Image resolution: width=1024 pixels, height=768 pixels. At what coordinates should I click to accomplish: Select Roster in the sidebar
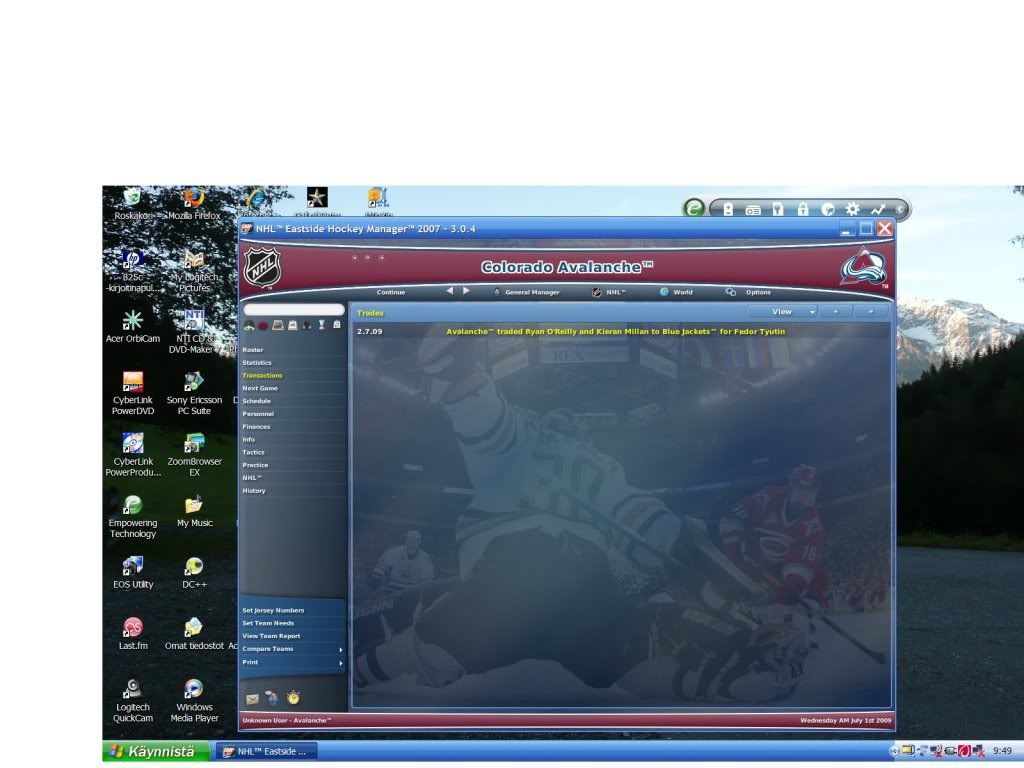tap(253, 350)
